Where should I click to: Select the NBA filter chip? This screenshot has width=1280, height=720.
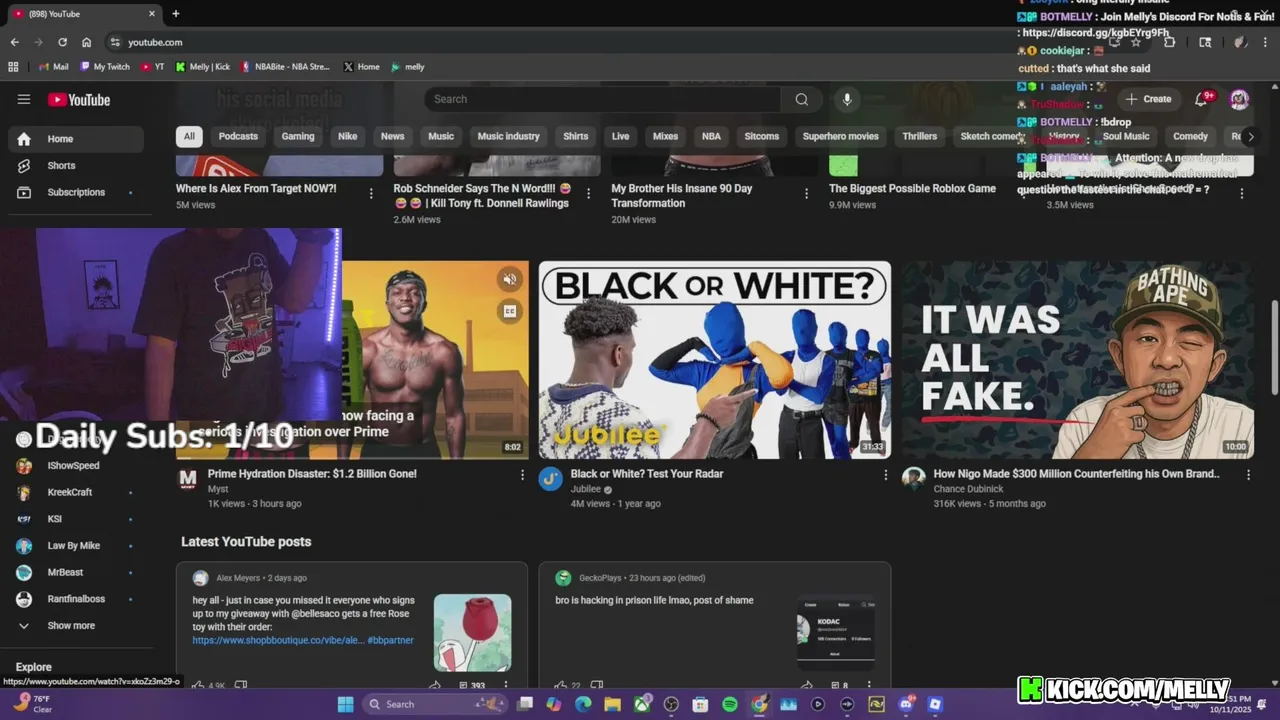coord(711,136)
